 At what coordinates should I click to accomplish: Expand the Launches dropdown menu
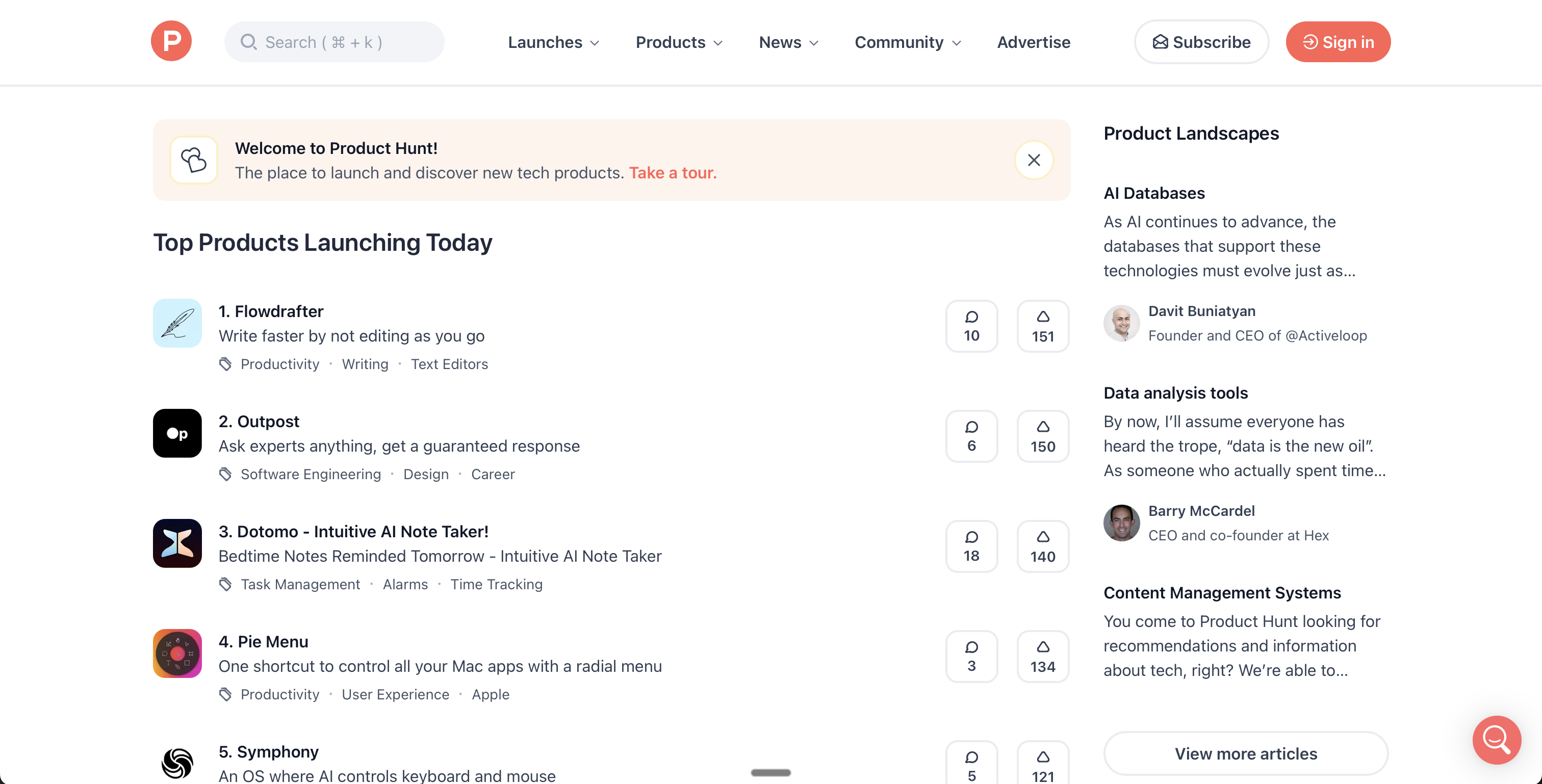(x=553, y=42)
